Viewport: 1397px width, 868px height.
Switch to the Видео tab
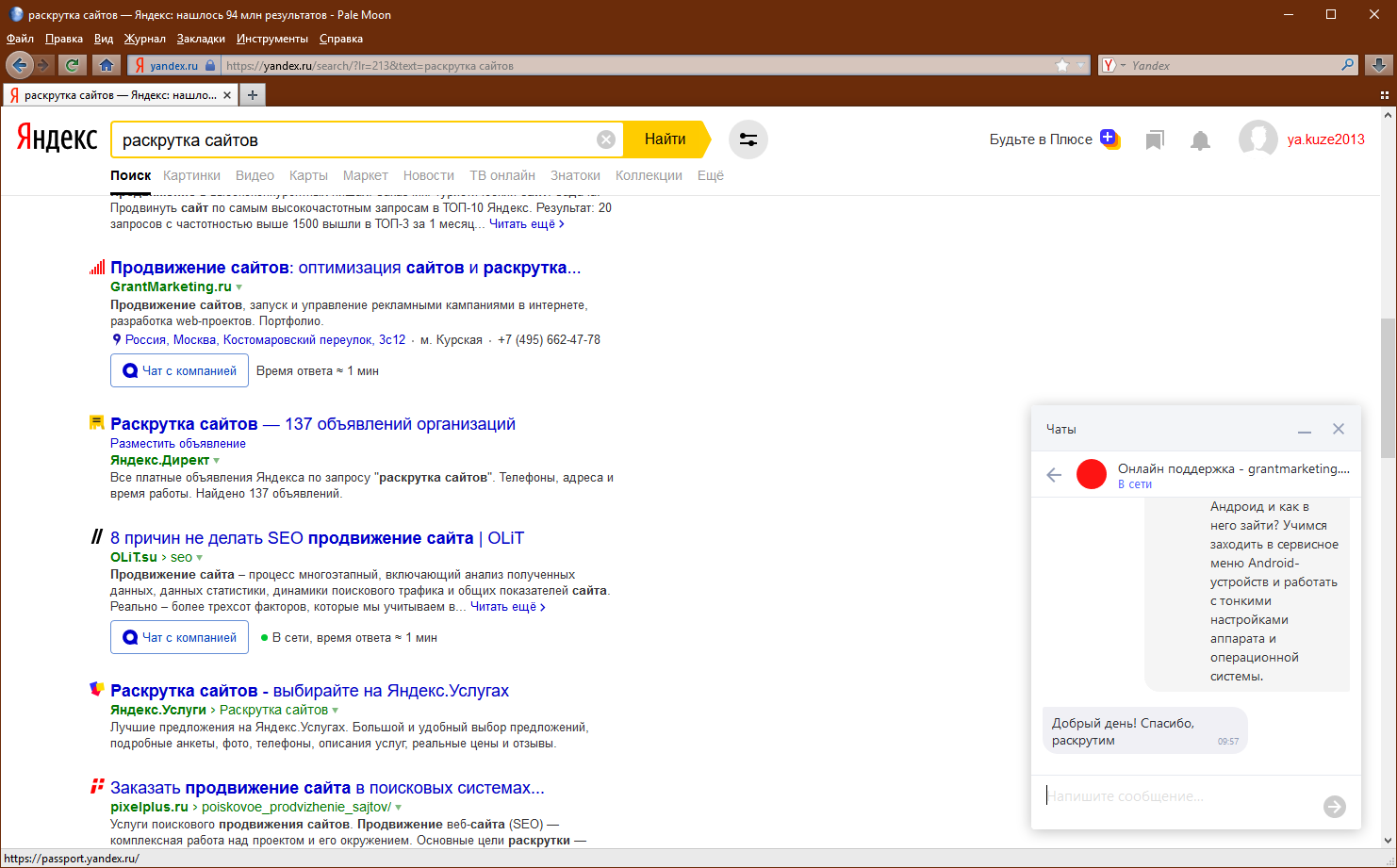(x=255, y=175)
